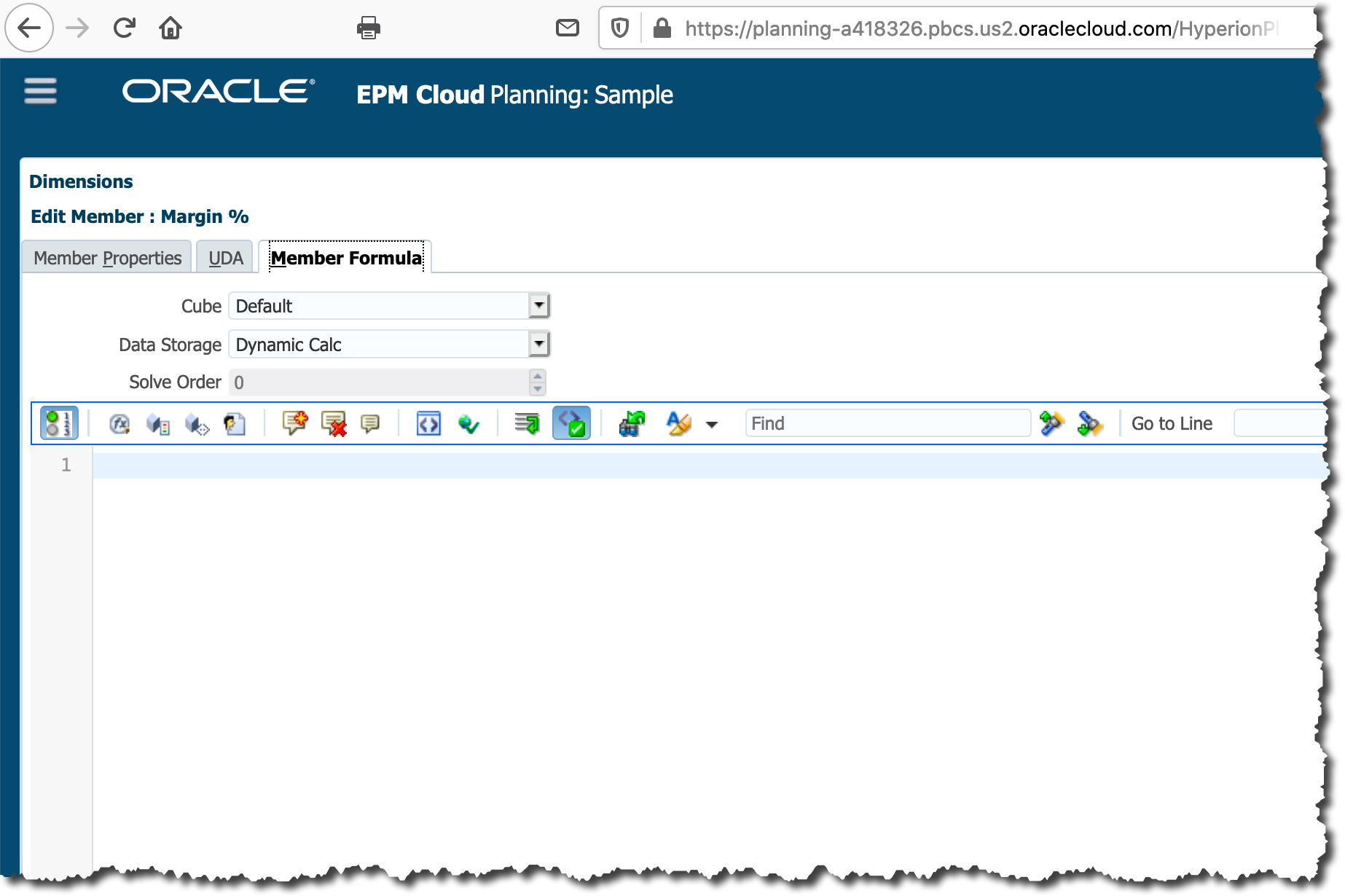Click the wrap text green-arrow icon
The width and height of the screenshot is (1345, 896).
[527, 423]
